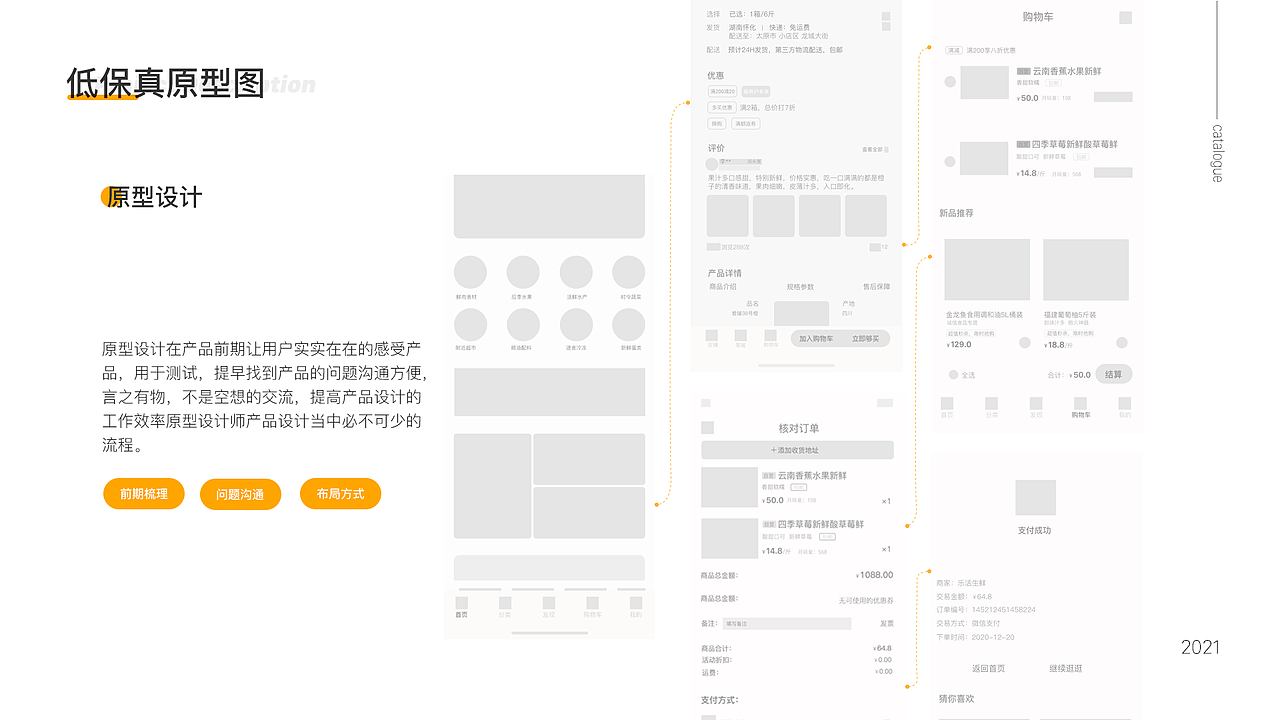Open 附近超市 from the category grid
Viewport: 1280px width, 720px height.
click(x=470, y=325)
